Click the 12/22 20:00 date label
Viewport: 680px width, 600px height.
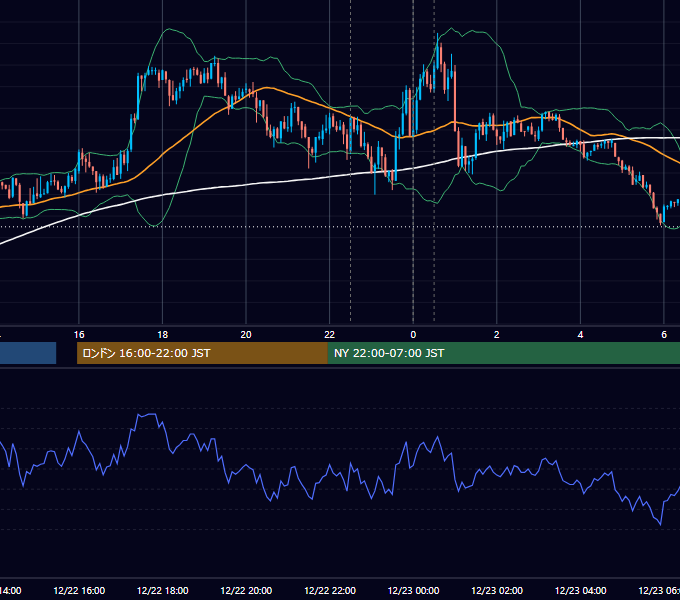pyautogui.click(x=246, y=591)
